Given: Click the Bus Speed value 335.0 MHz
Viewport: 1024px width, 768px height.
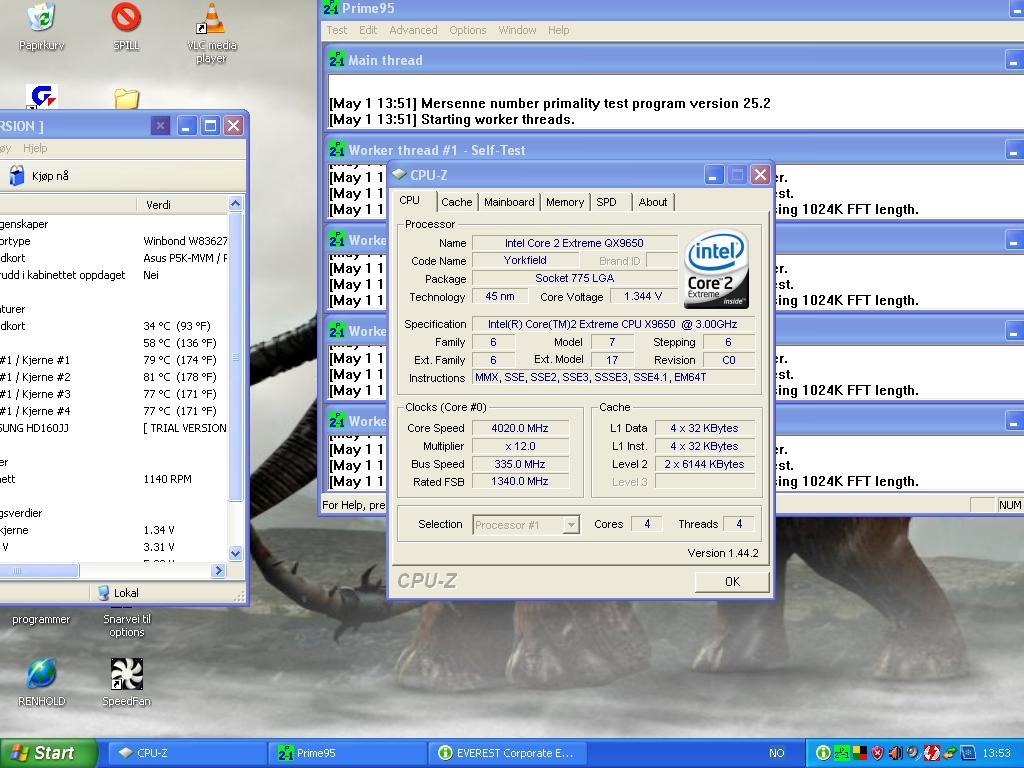Looking at the screenshot, I should tap(520, 464).
